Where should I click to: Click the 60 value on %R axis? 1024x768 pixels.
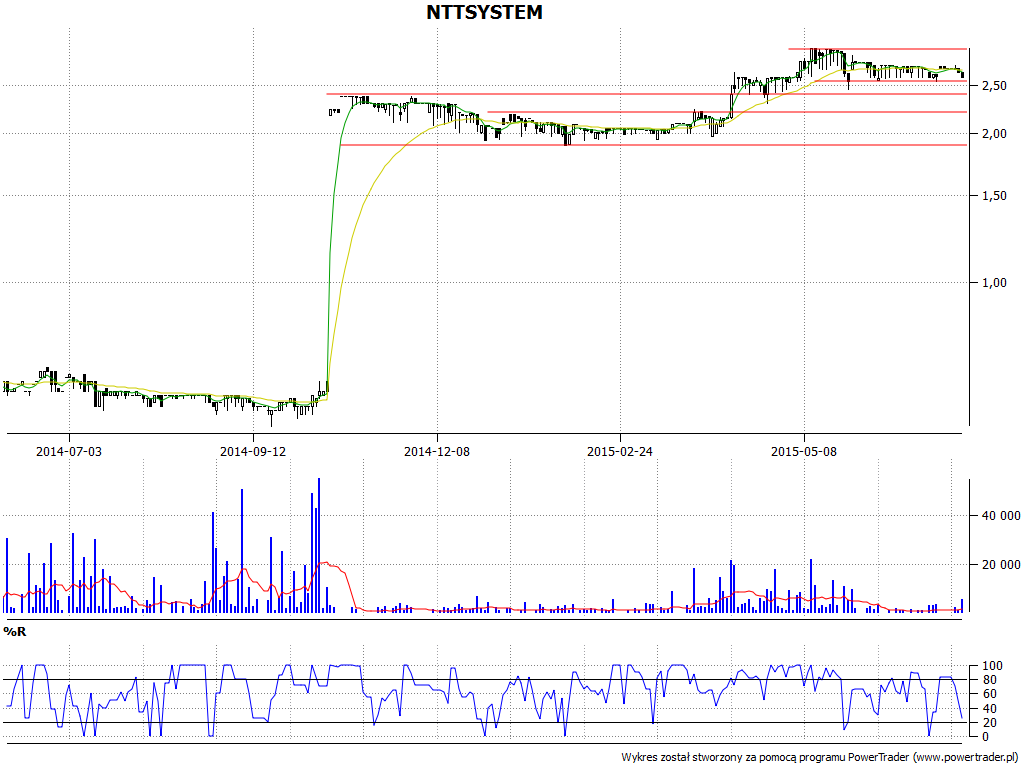coord(990,694)
